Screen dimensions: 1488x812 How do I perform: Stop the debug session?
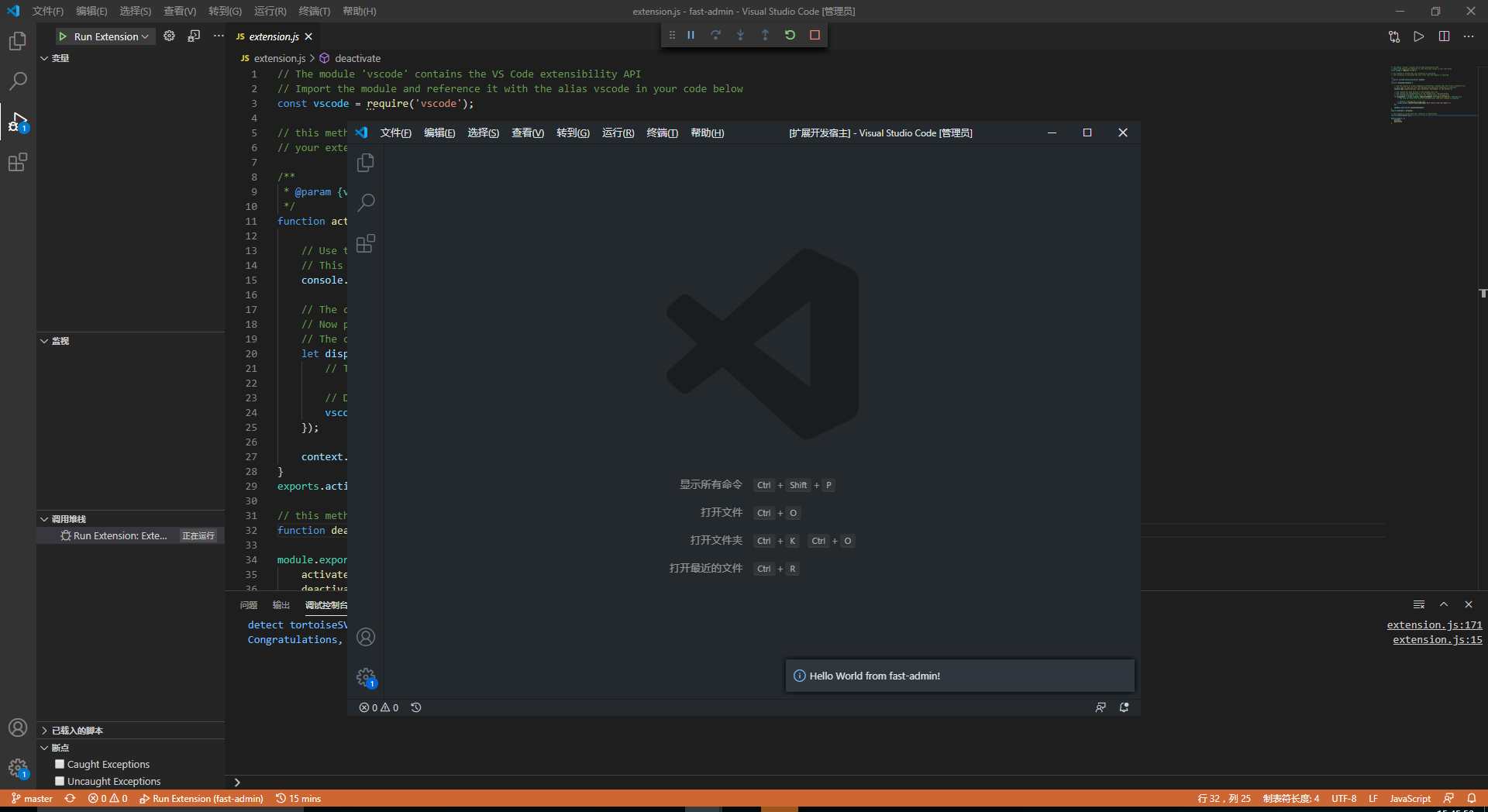tap(815, 35)
